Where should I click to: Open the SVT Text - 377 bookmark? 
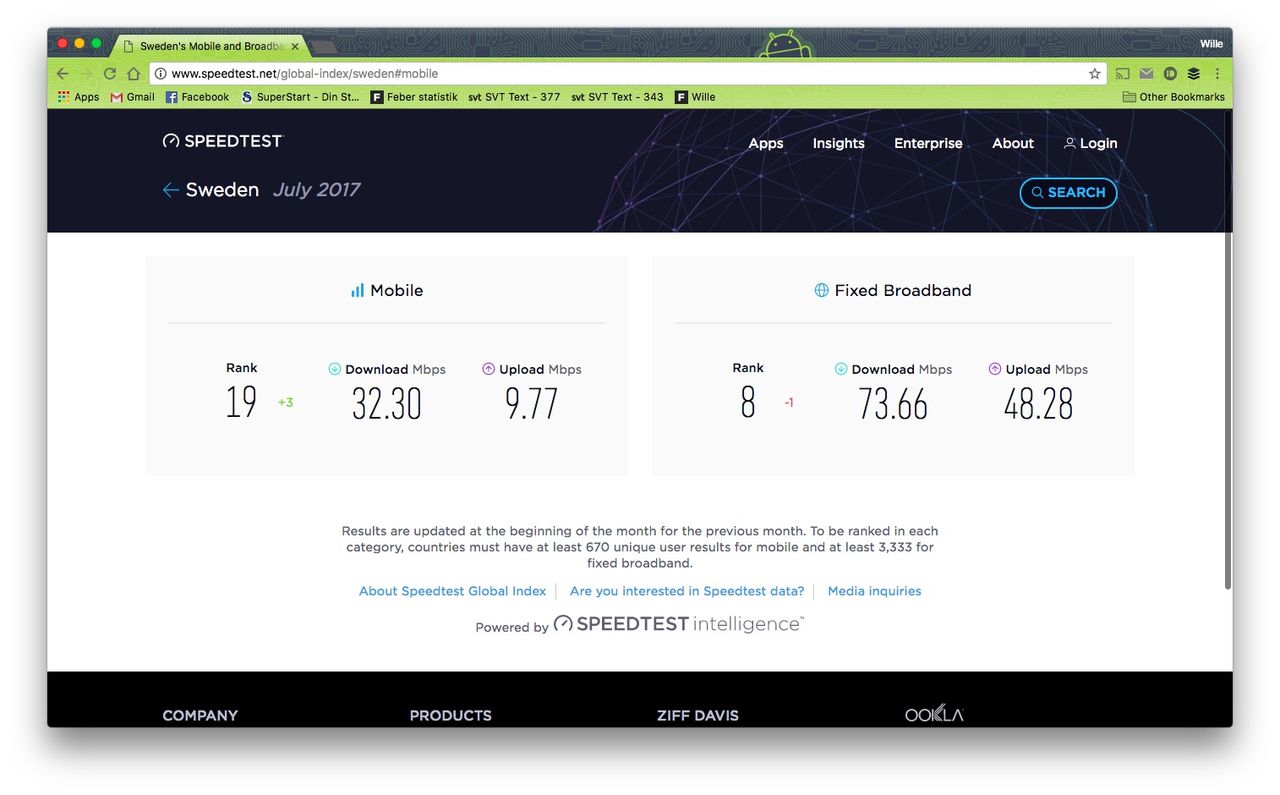514,97
